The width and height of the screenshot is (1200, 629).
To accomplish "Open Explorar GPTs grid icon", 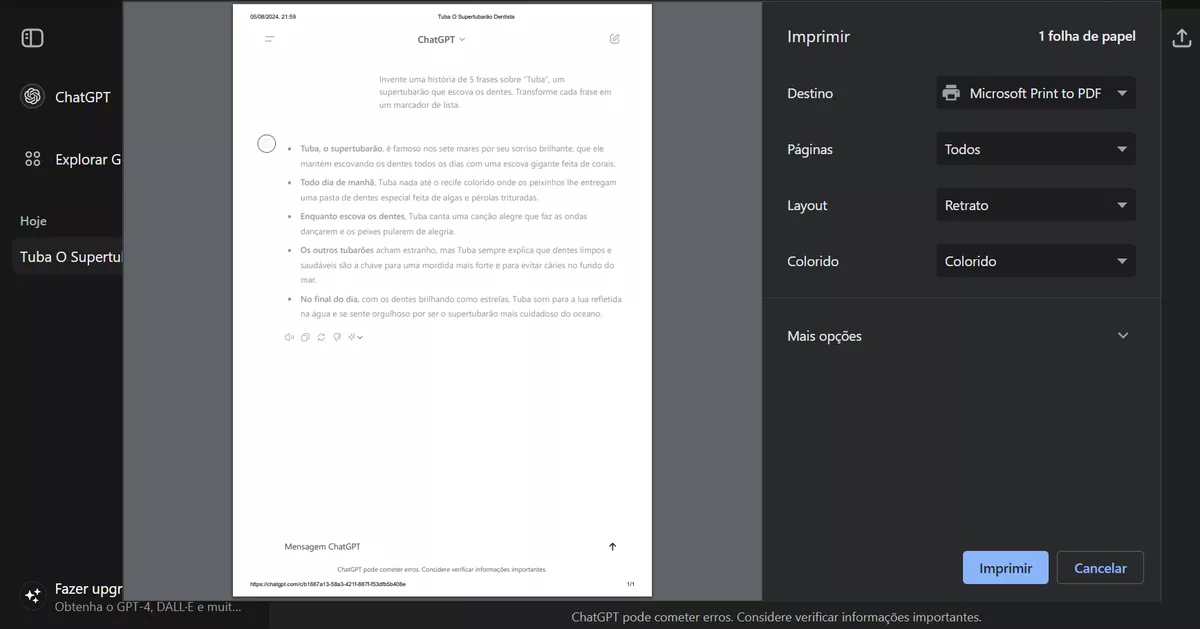I will 33,159.
